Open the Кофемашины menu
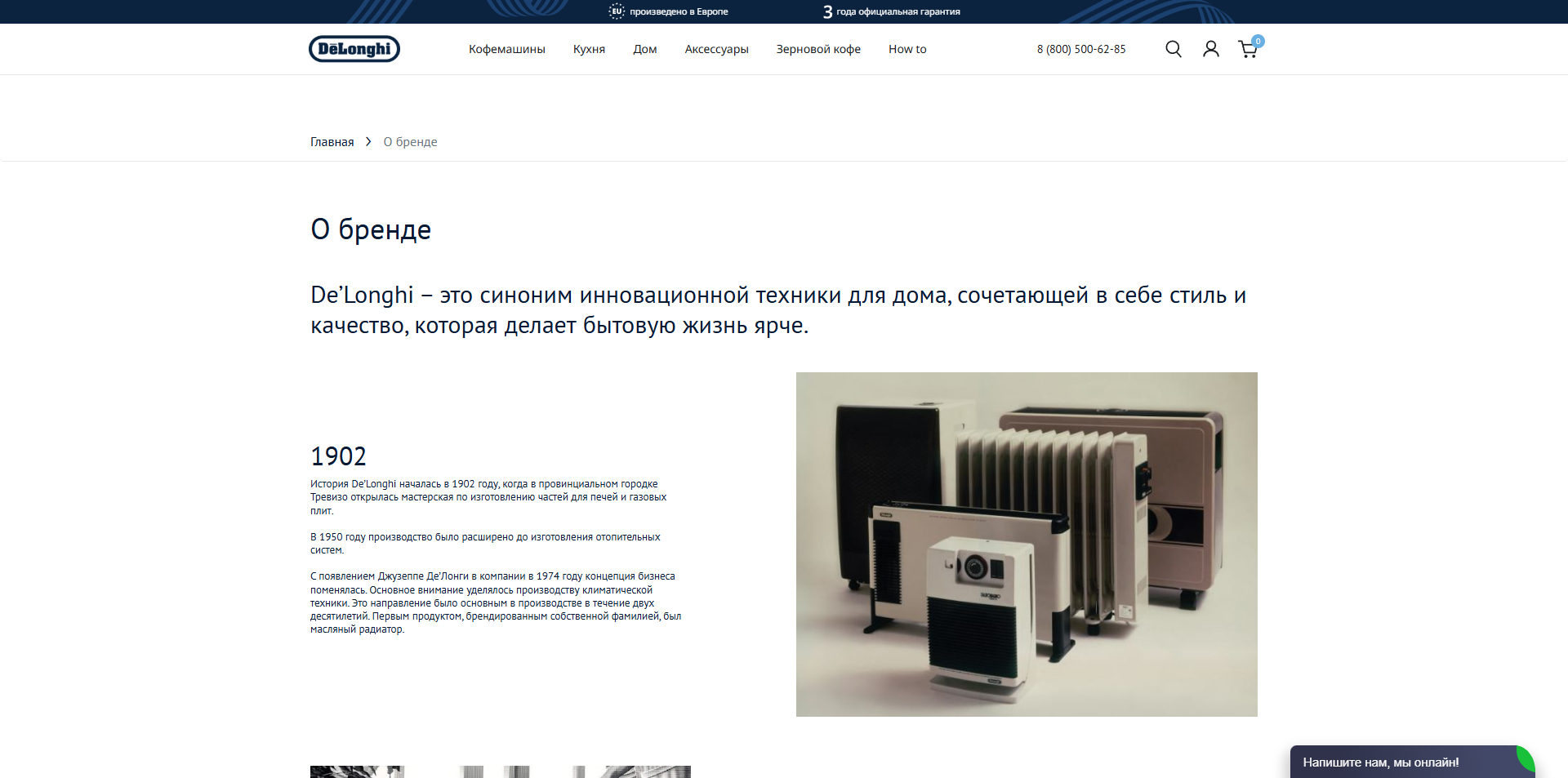The width and height of the screenshot is (1568, 778). point(506,49)
